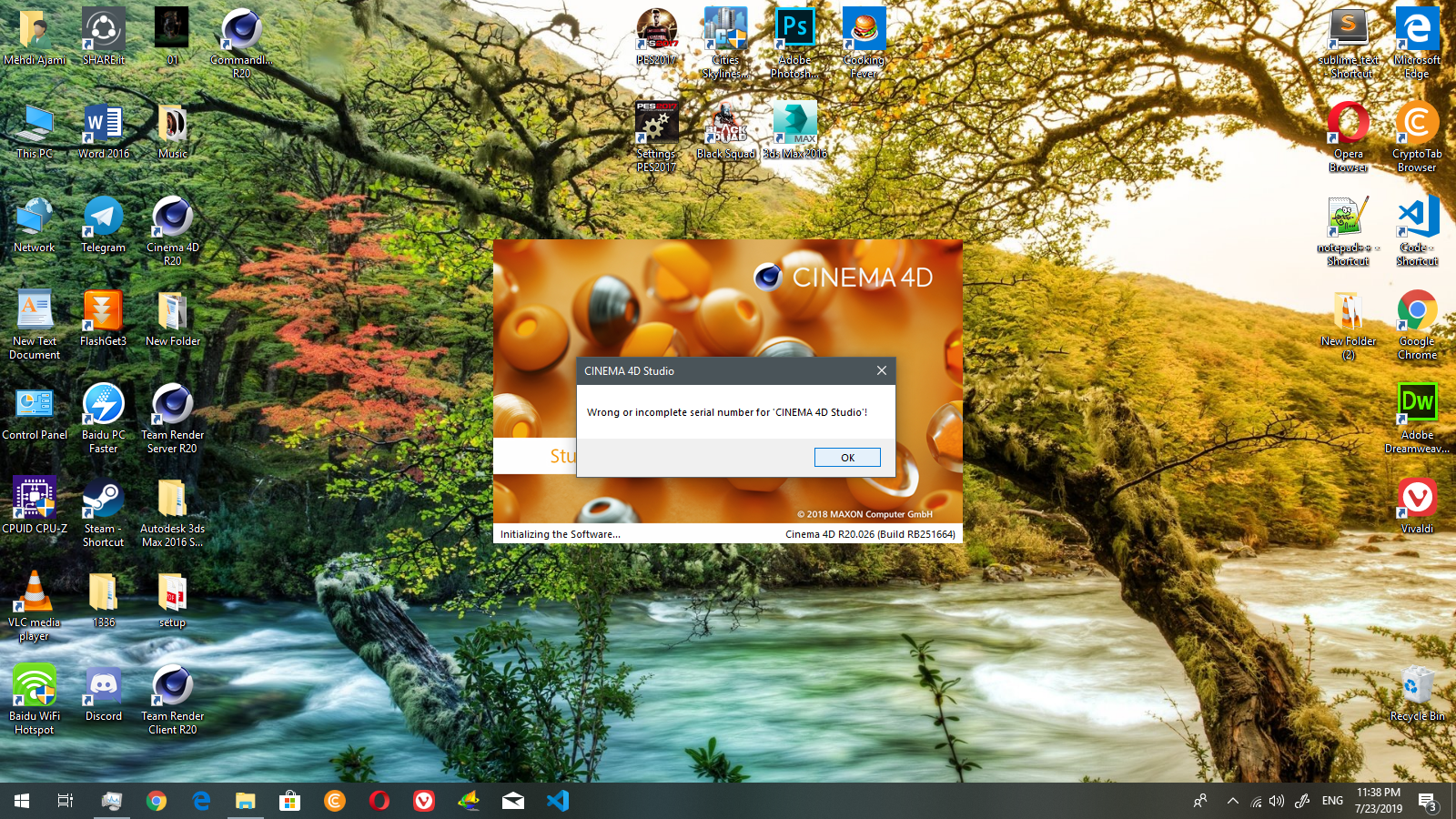Select the Code Shortcut desktop icon
The image size is (1456, 819).
coord(1417,230)
